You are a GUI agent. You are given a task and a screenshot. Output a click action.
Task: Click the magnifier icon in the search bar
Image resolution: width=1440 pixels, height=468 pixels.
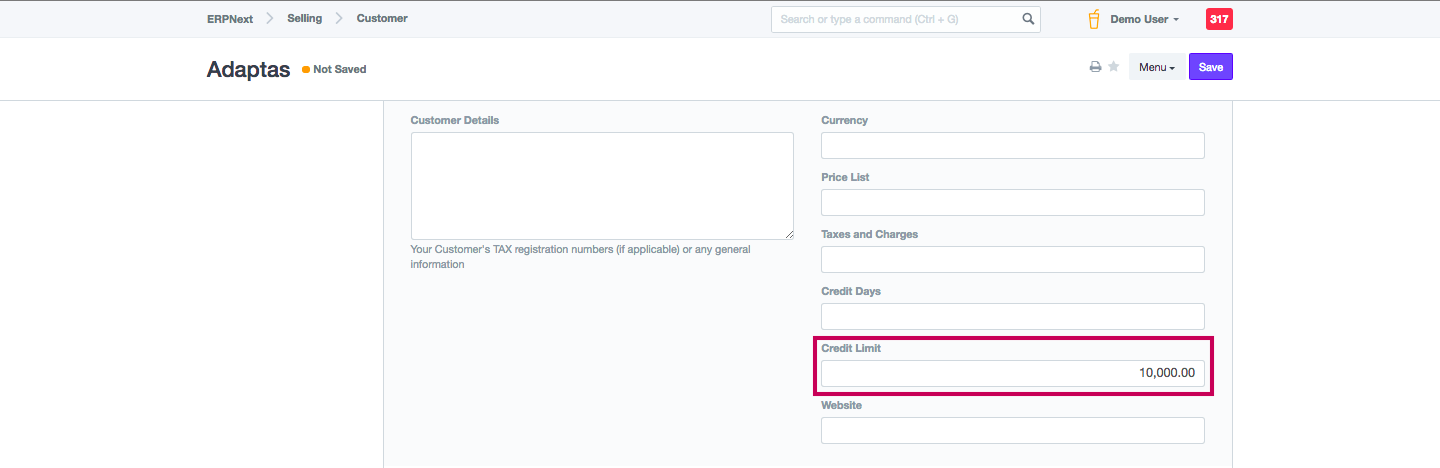click(x=1028, y=19)
